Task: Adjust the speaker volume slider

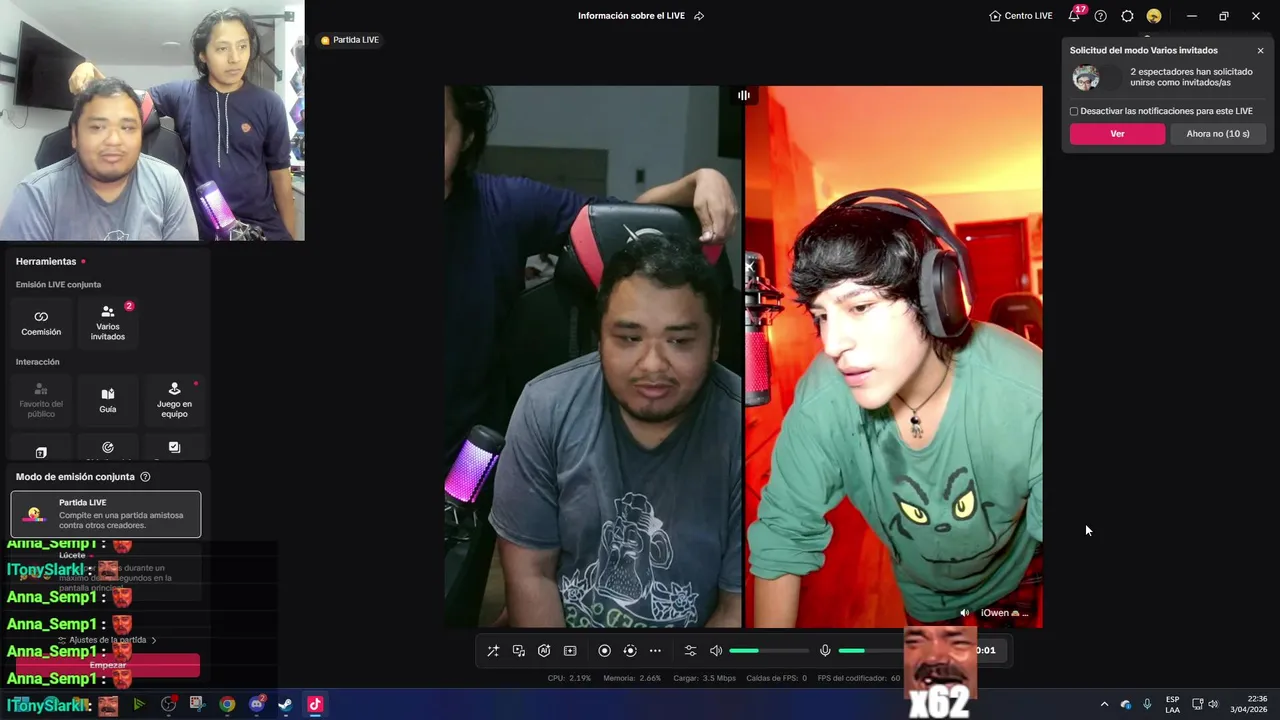Action: 768,651
